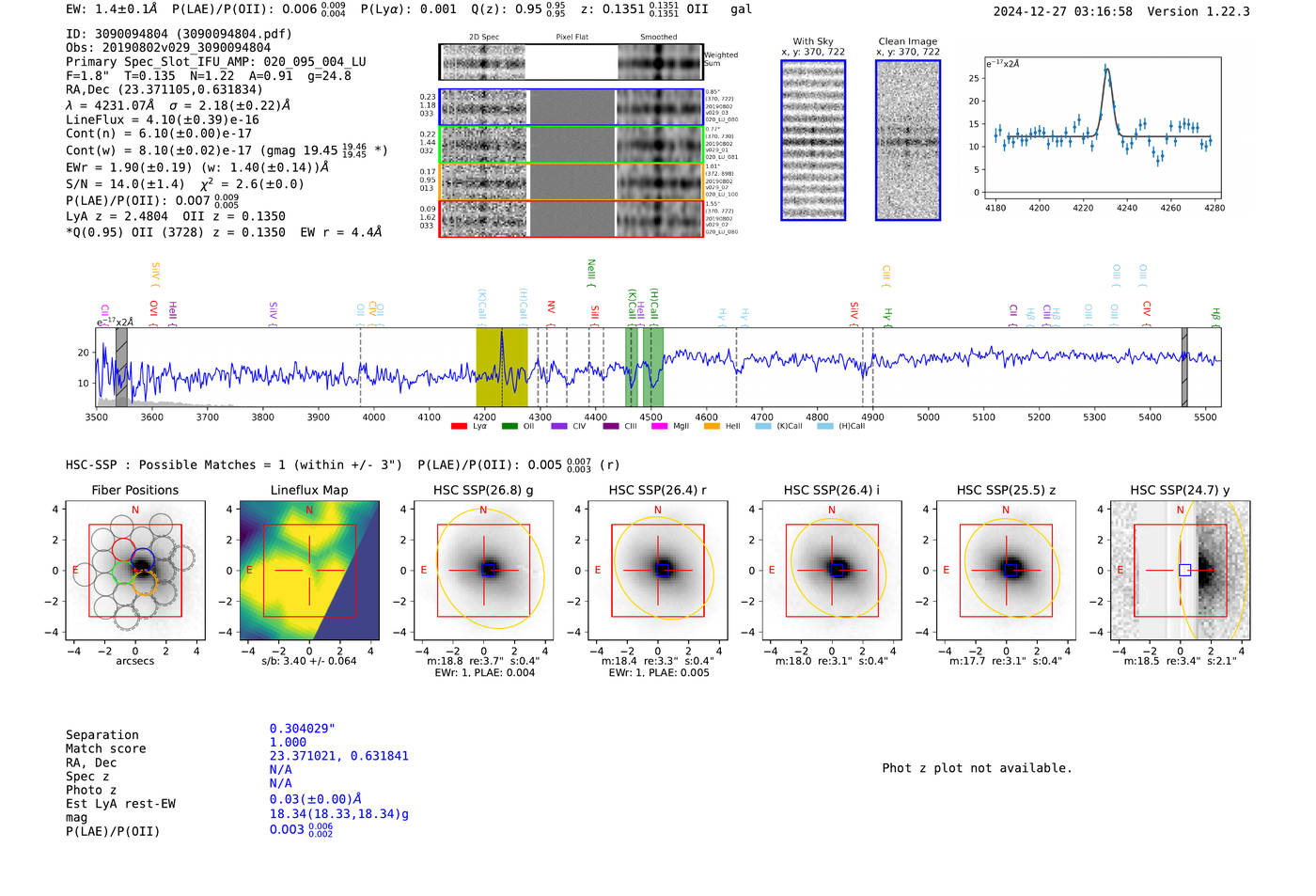
Task: Click the 'EW: 1.4±0.1Å' header value
Action: tap(112, 9)
